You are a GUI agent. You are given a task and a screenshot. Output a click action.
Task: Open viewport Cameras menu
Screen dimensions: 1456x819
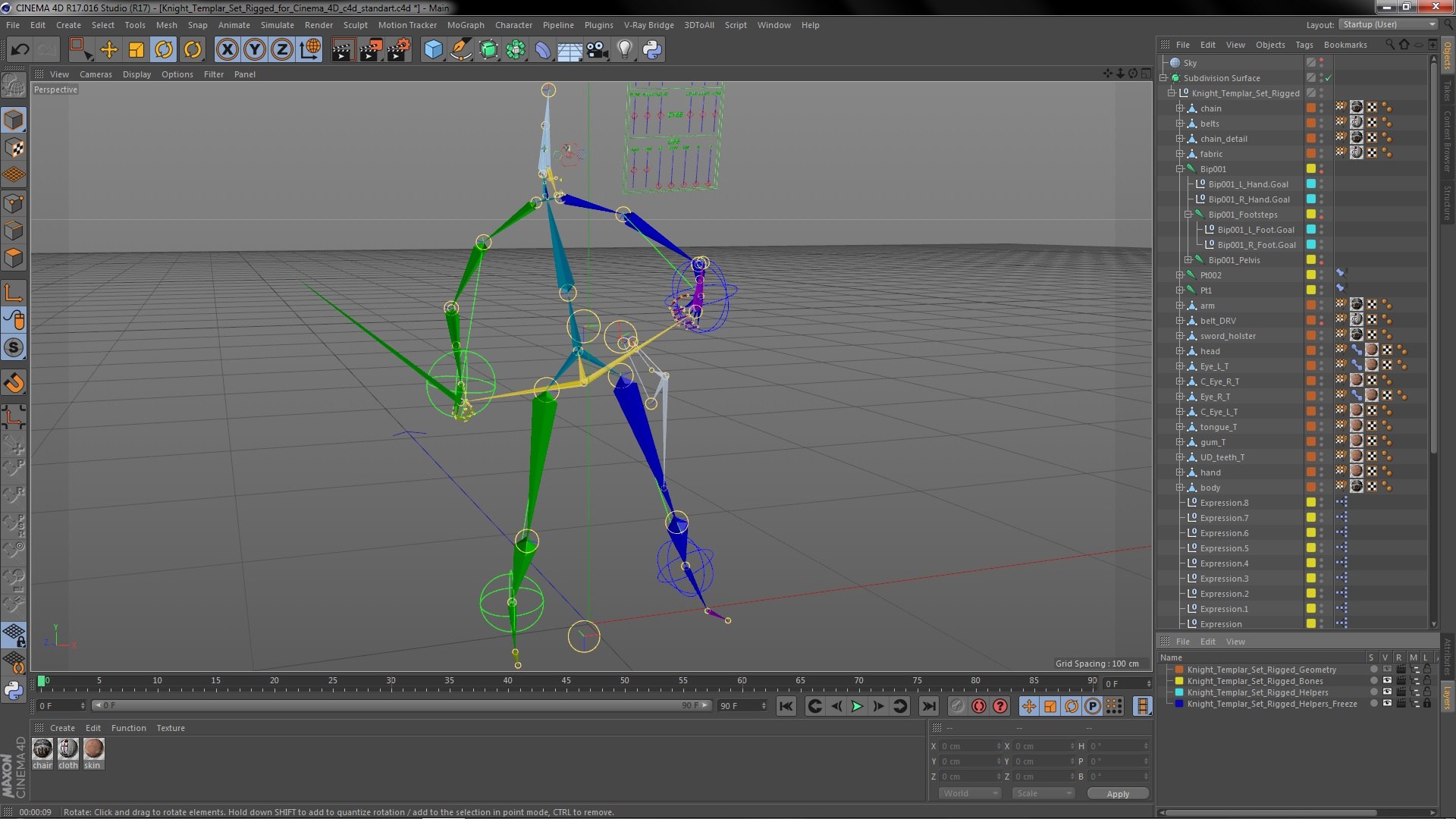pyautogui.click(x=96, y=74)
